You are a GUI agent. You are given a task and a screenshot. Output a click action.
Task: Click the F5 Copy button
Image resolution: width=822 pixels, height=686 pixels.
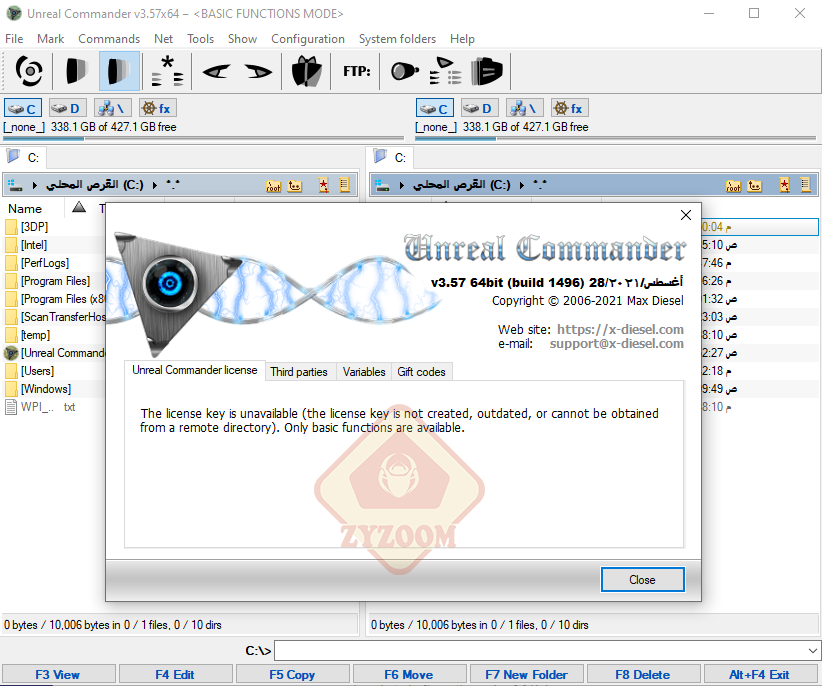click(x=292, y=674)
